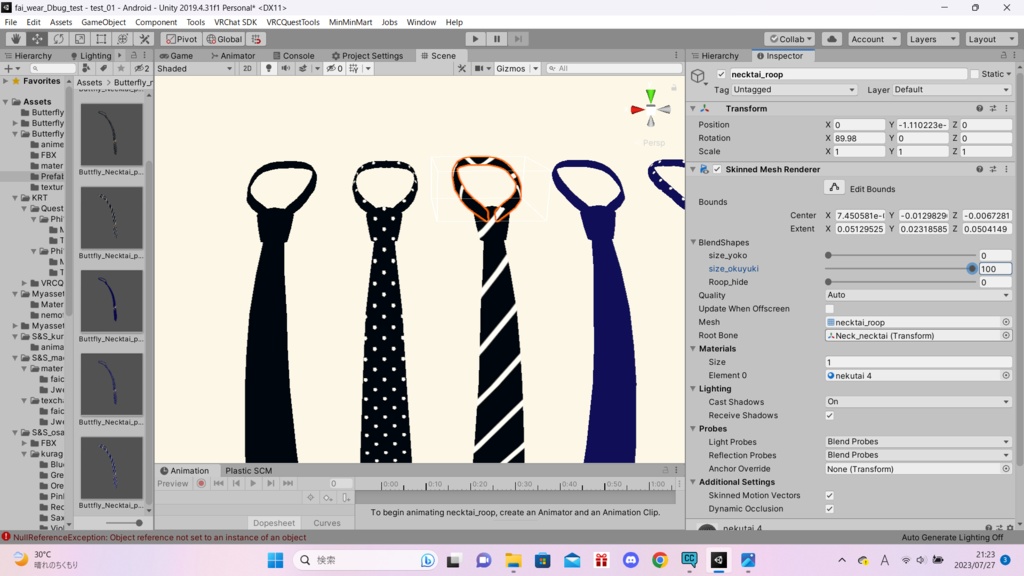The image size is (1024, 576).
Task: Toggle scene lighting bulb icon
Action: click(x=268, y=69)
